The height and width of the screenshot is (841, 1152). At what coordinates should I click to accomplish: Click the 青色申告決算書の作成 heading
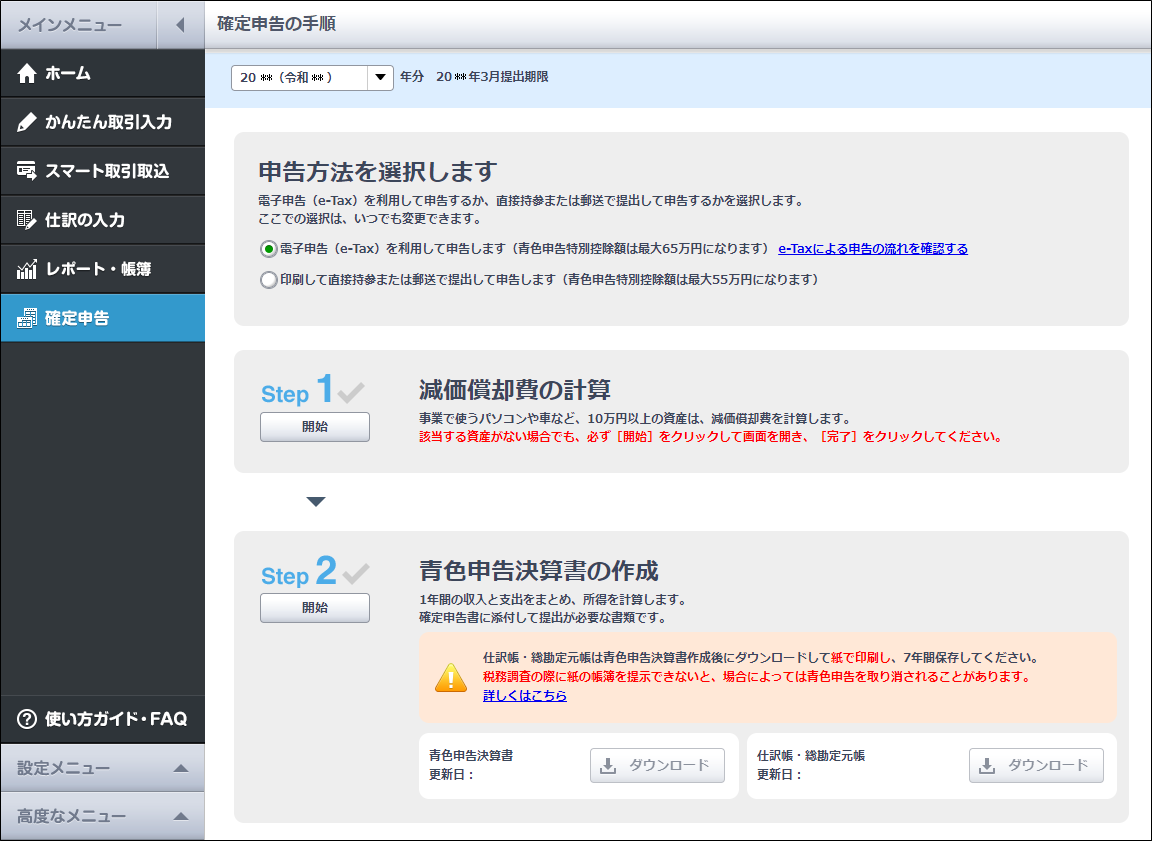click(539, 571)
